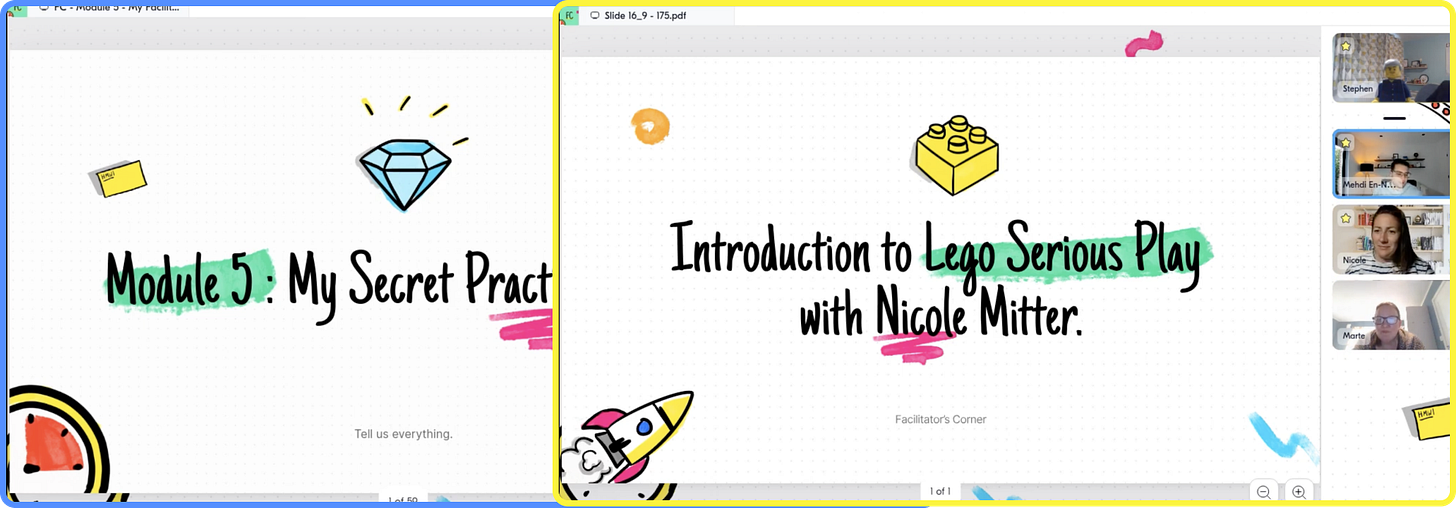Open Nicole's video thumbnail
This screenshot has height=508, width=1456.
[x=1391, y=239]
